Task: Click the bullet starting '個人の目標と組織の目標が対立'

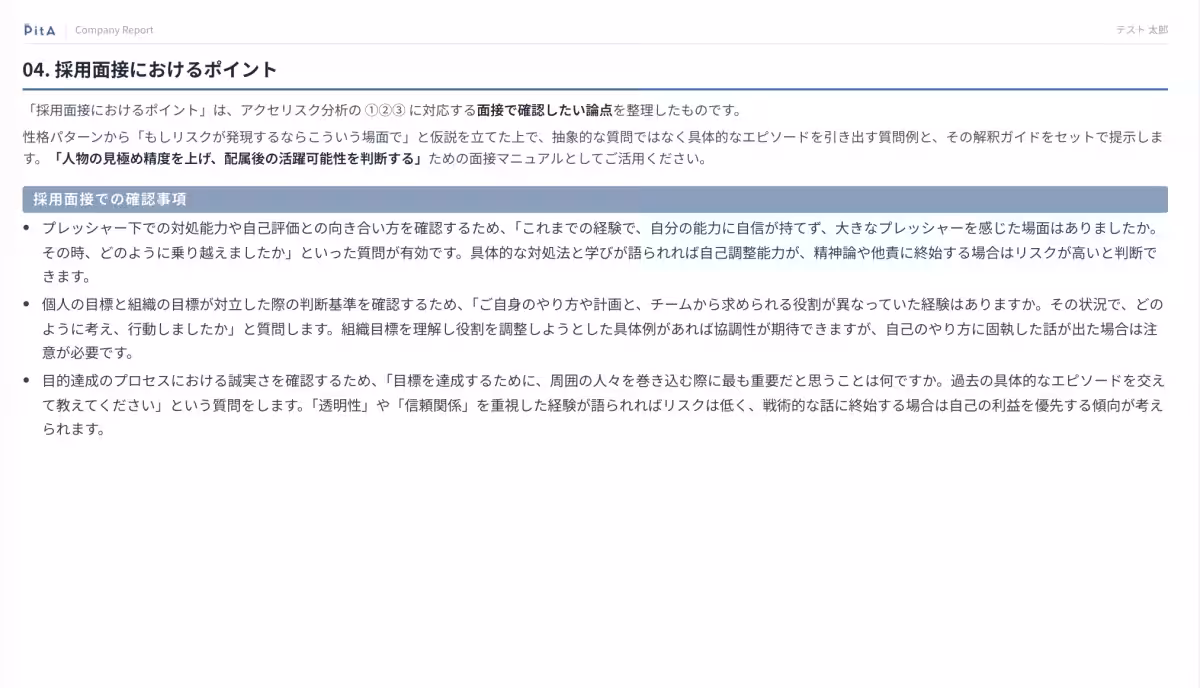Action: [x=603, y=328]
